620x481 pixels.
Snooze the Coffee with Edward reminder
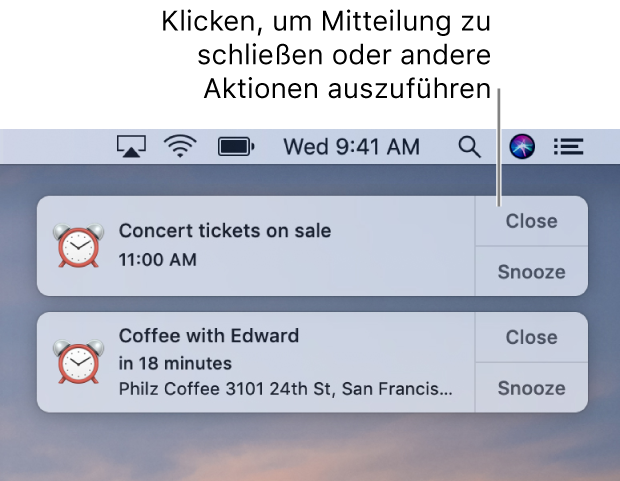[x=531, y=388]
